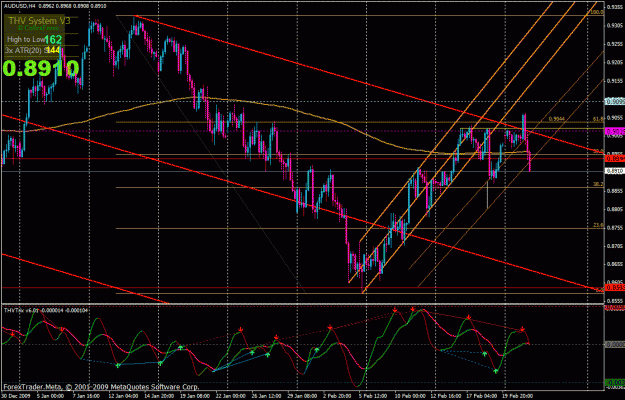Click the 0.8805 price axis label
The width and height of the screenshot is (625, 400).
click(x=615, y=209)
